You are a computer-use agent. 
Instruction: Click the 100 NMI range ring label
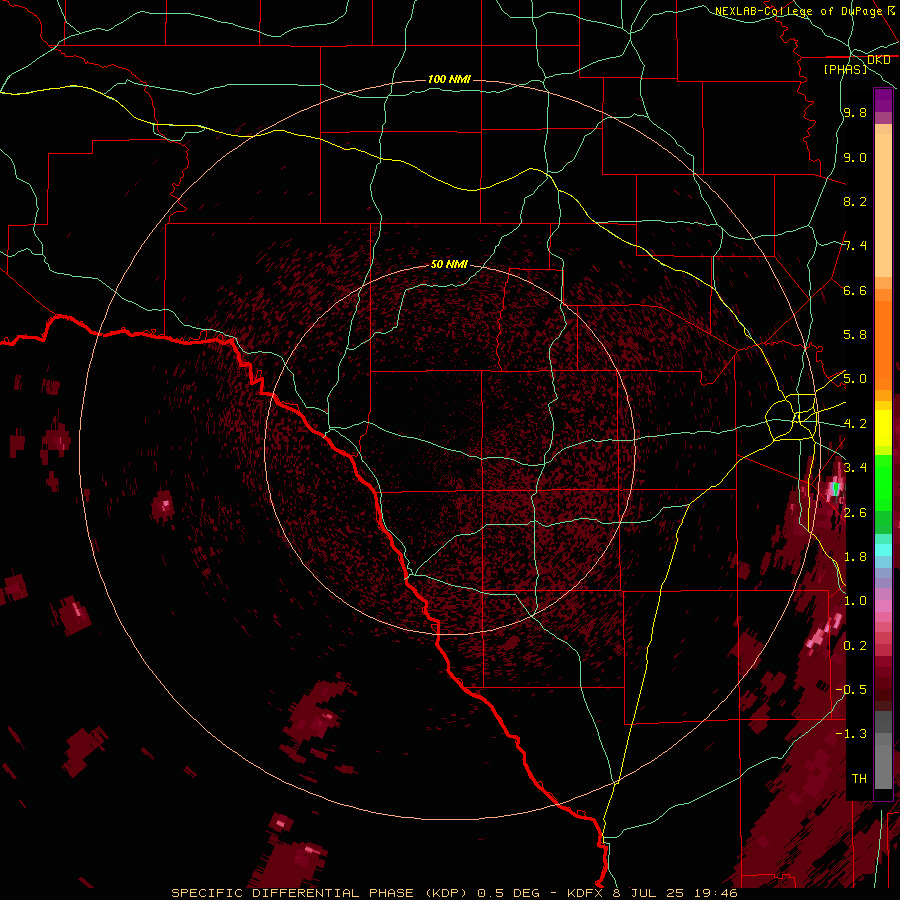click(449, 79)
